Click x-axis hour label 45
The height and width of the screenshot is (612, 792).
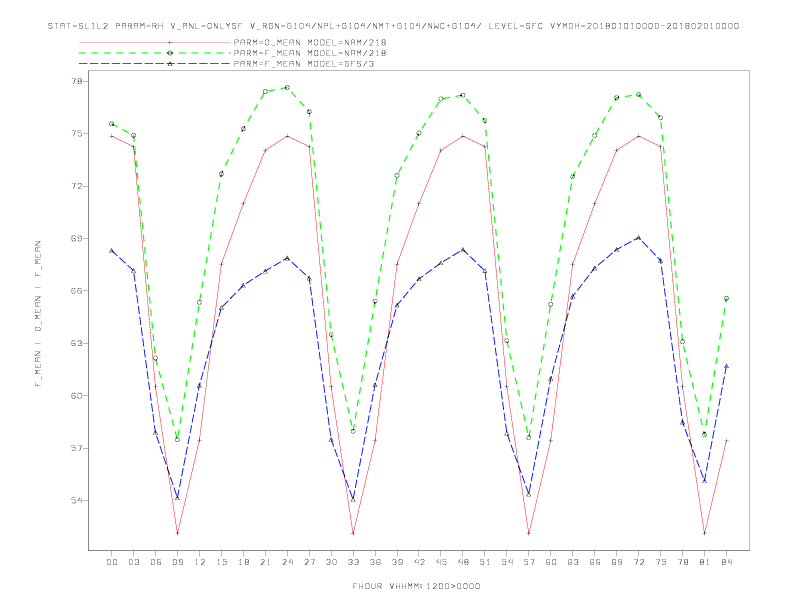[441, 562]
